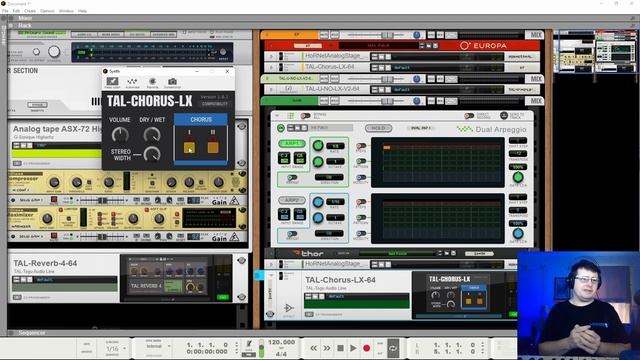
Task: Click the blue ARP2 Gate Length knob
Action: pos(518,233)
